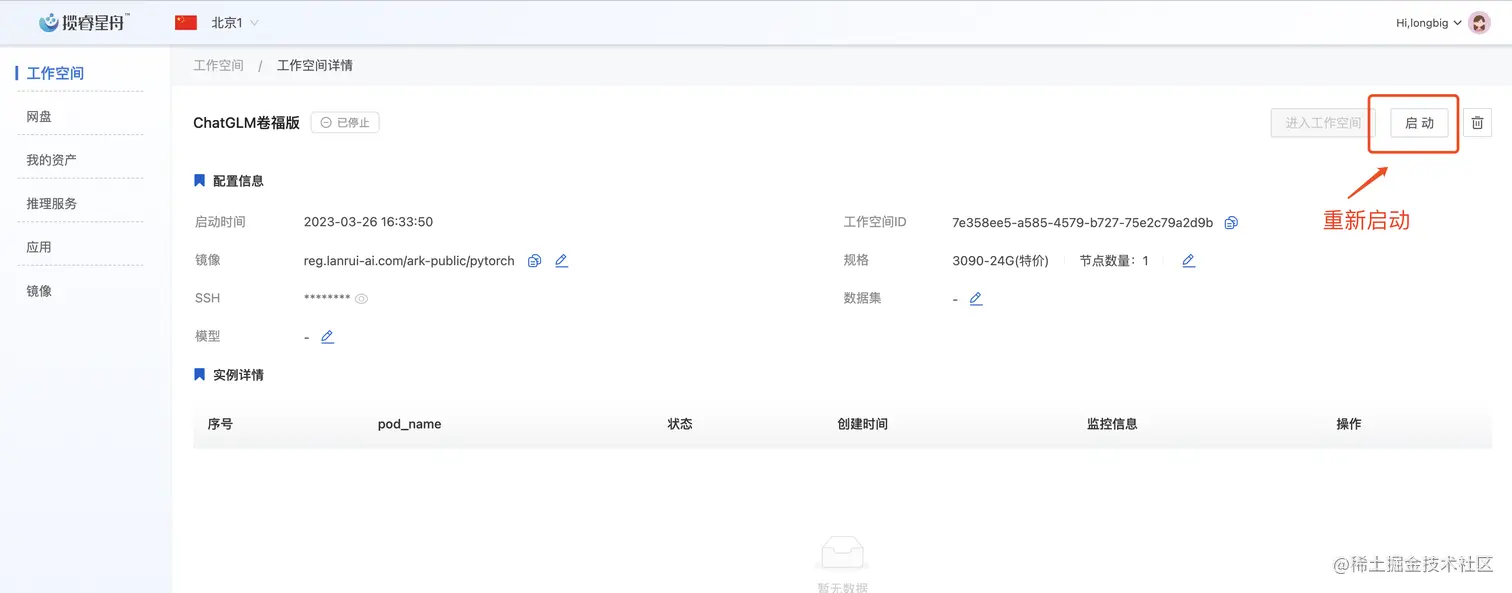Image resolution: width=1512 pixels, height=593 pixels.
Task: Click the masked SSH ******** value
Action: tap(327, 299)
